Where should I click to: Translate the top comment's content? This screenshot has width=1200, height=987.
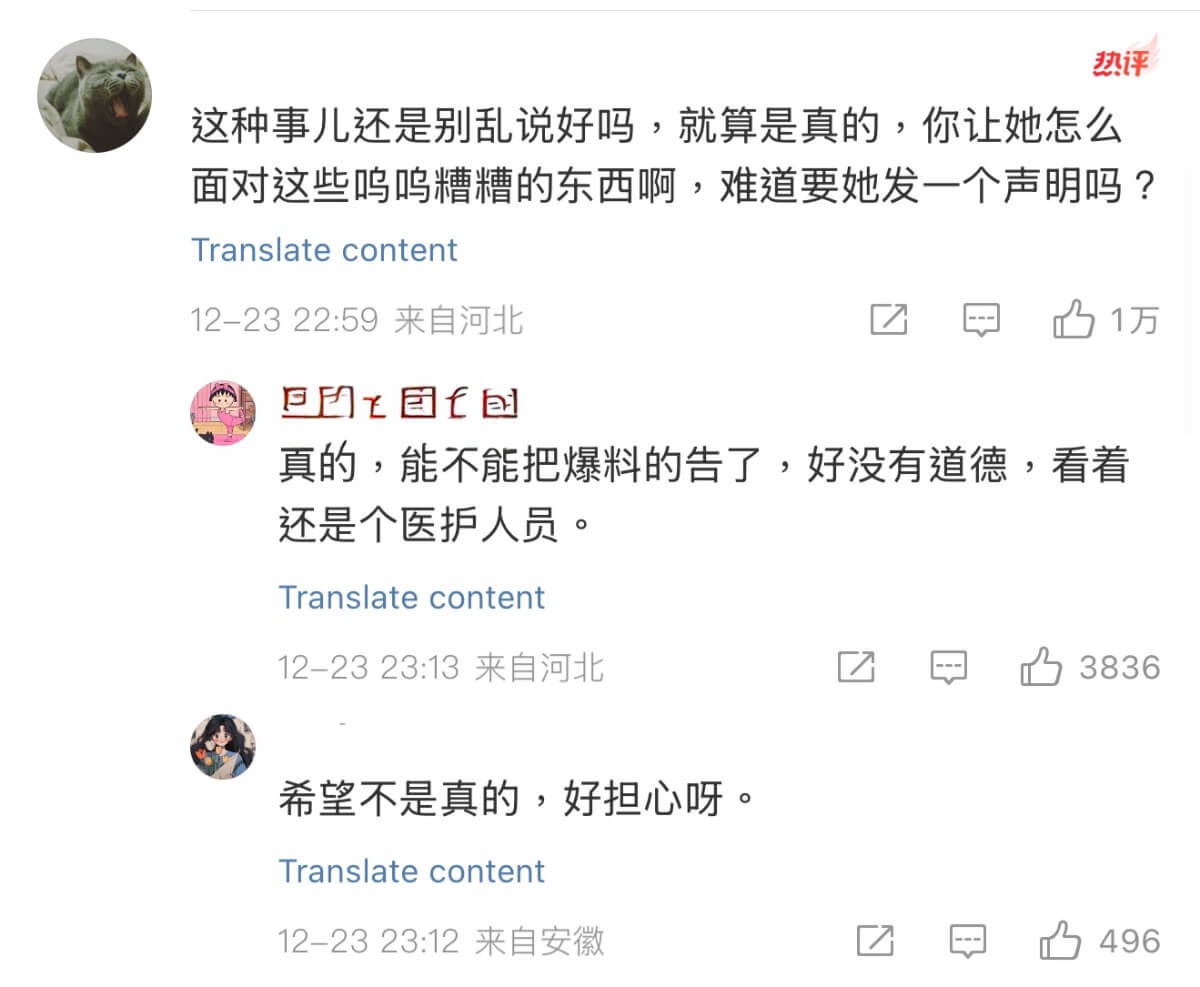click(x=324, y=250)
